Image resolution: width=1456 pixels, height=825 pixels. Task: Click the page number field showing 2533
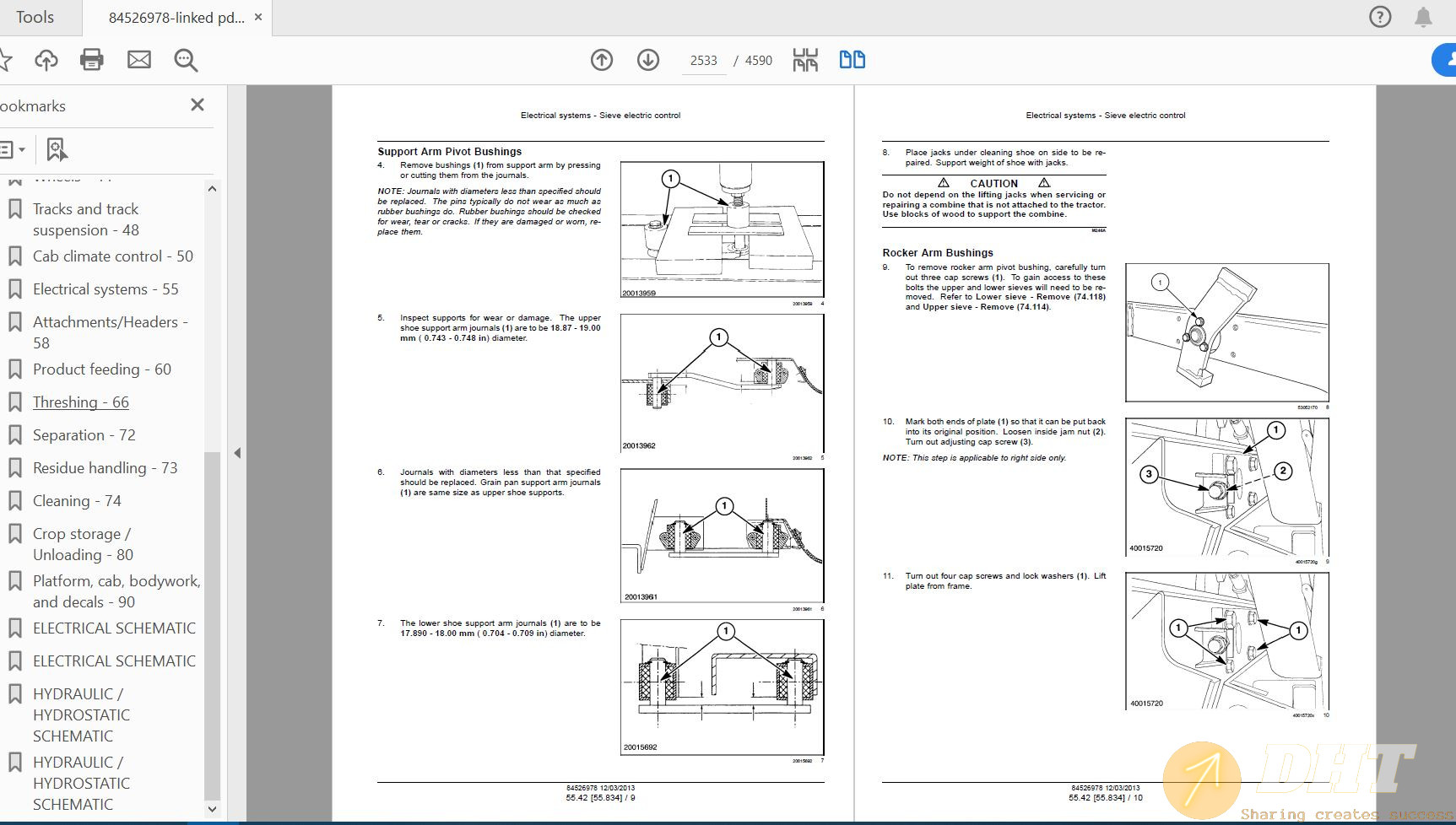[x=703, y=61]
